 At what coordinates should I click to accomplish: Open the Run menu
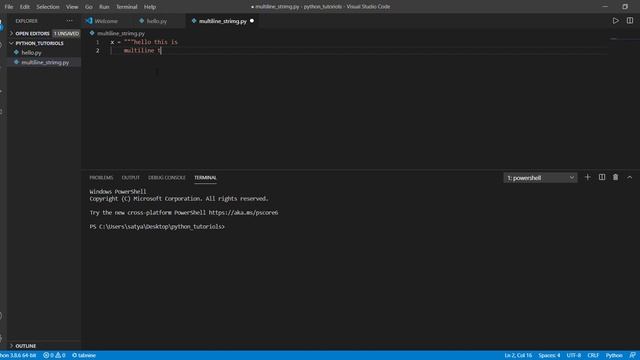tap(104, 7)
